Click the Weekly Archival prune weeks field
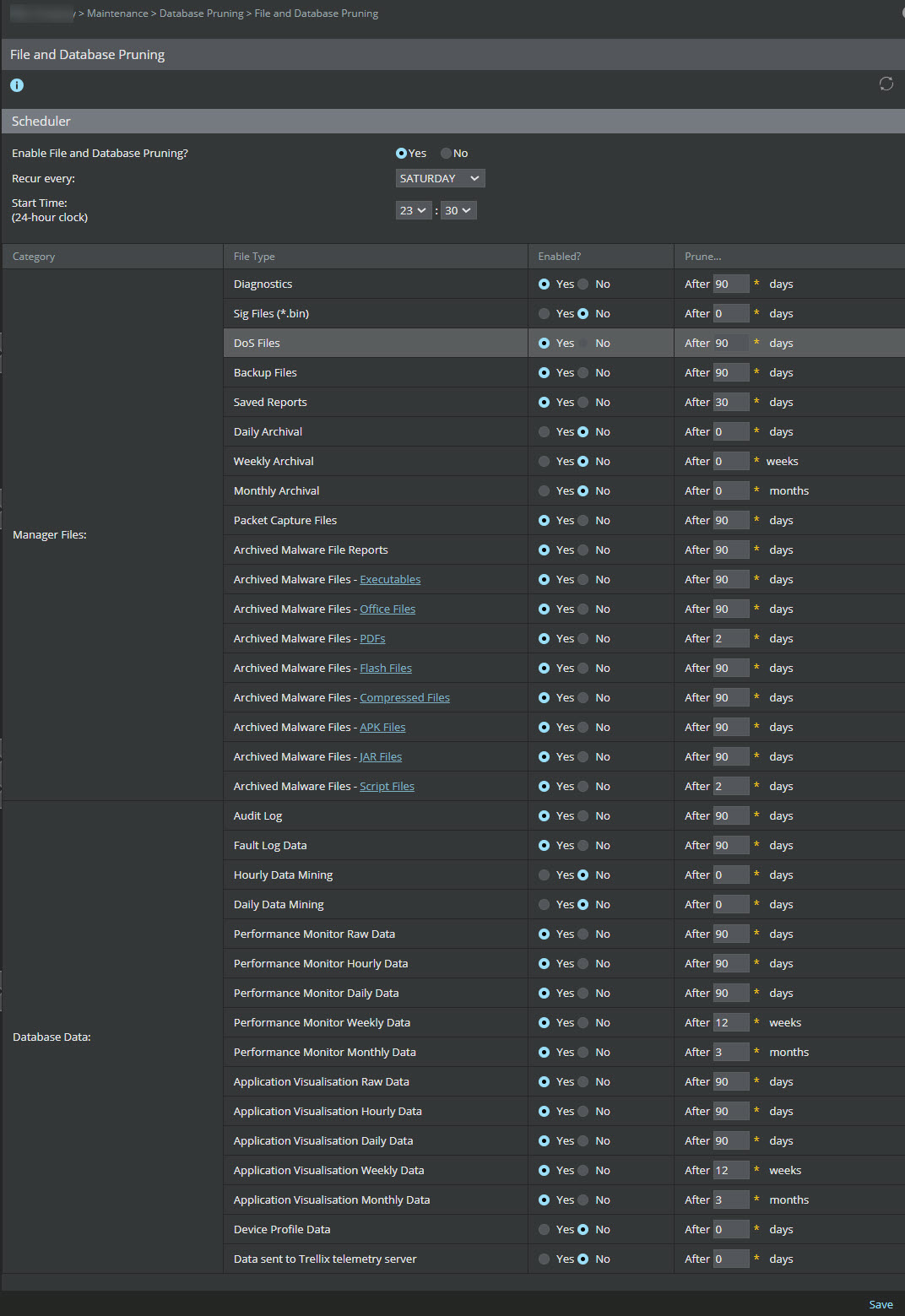This screenshot has height=1316, width=905. (731, 461)
